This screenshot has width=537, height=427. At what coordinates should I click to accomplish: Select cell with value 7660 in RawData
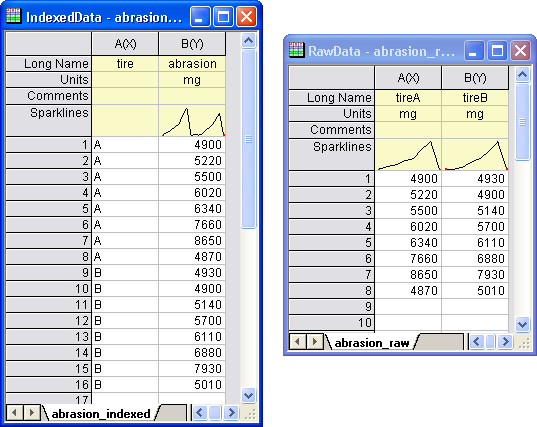point(408,259)
